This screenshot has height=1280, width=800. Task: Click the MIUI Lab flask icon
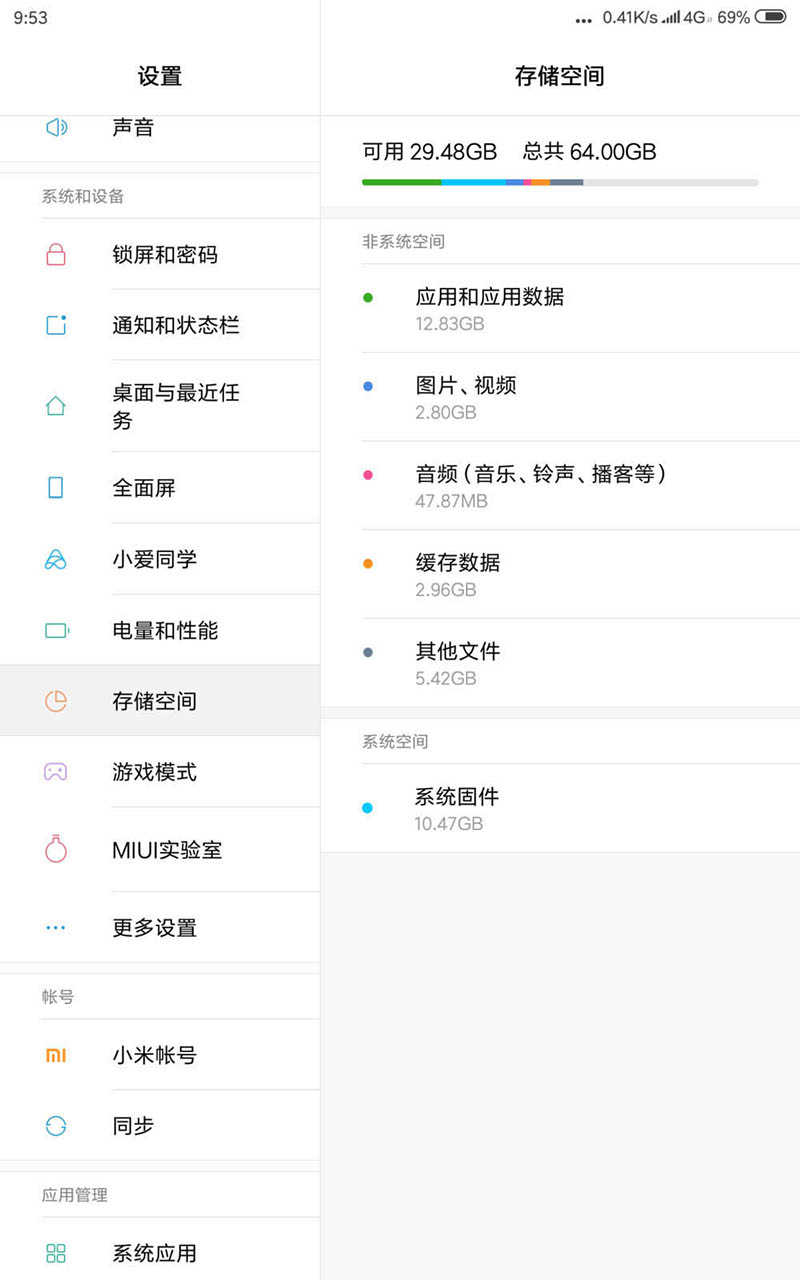point(56,849)
